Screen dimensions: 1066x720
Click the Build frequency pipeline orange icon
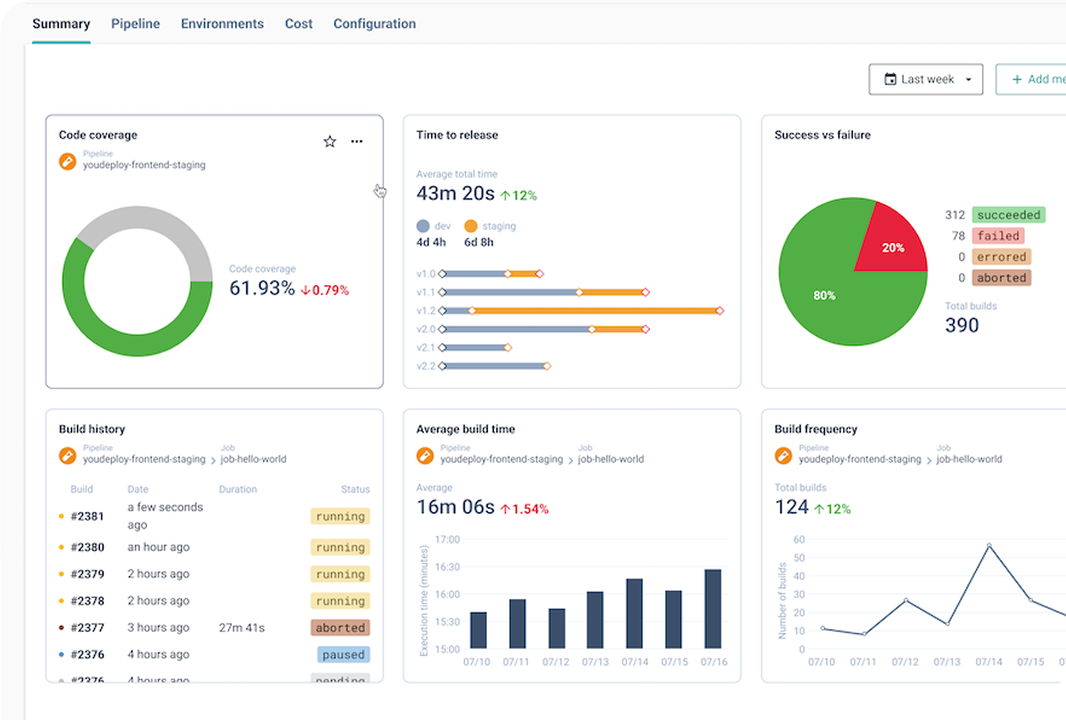pos(783,456)
